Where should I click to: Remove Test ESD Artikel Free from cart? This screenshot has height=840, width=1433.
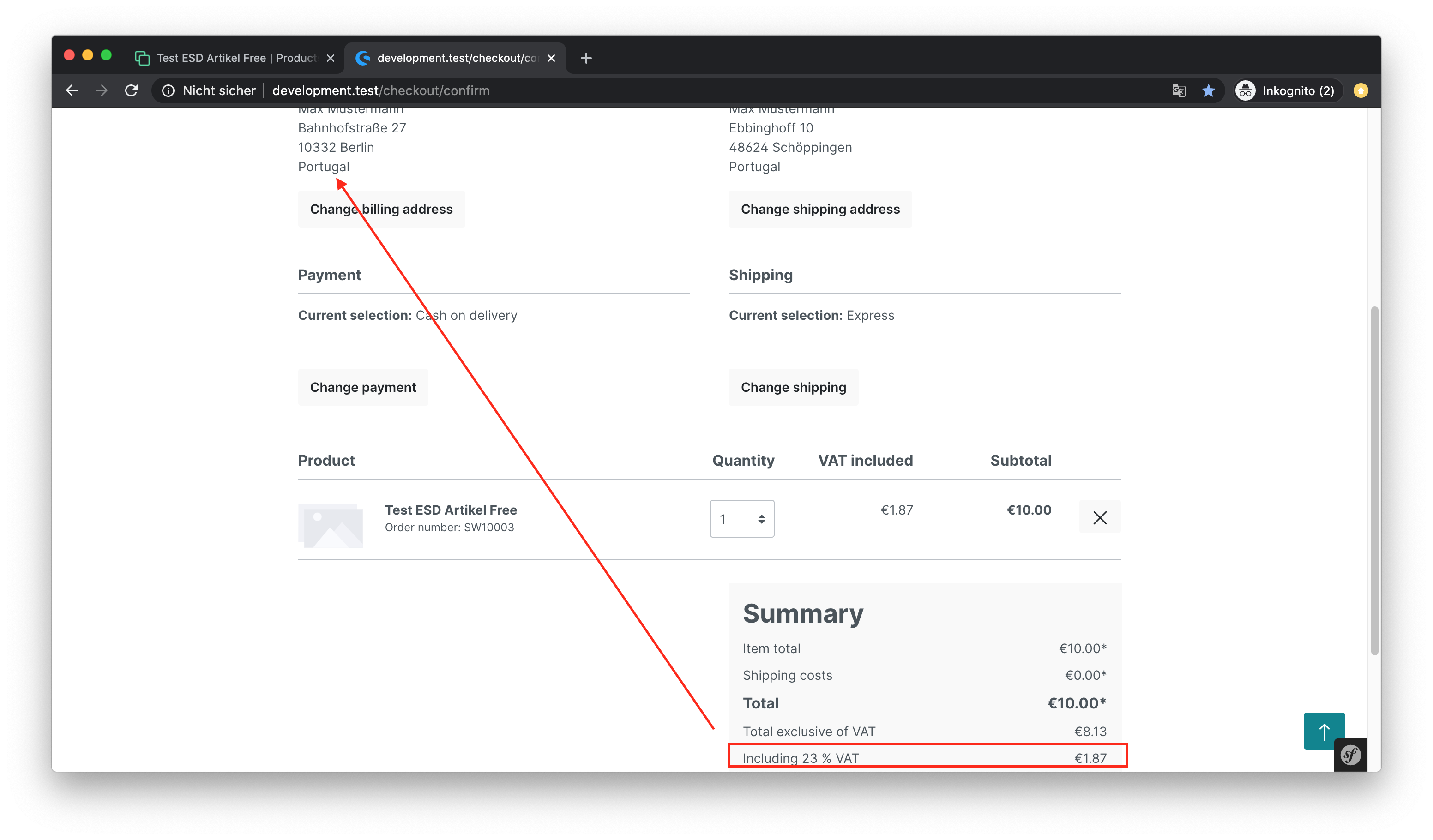[1099, 517]
